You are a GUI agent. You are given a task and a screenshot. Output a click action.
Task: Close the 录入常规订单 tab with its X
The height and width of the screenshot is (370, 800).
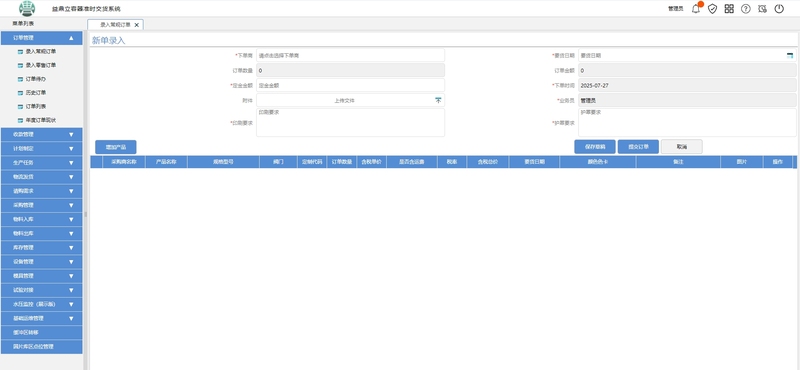pos(136,24)
